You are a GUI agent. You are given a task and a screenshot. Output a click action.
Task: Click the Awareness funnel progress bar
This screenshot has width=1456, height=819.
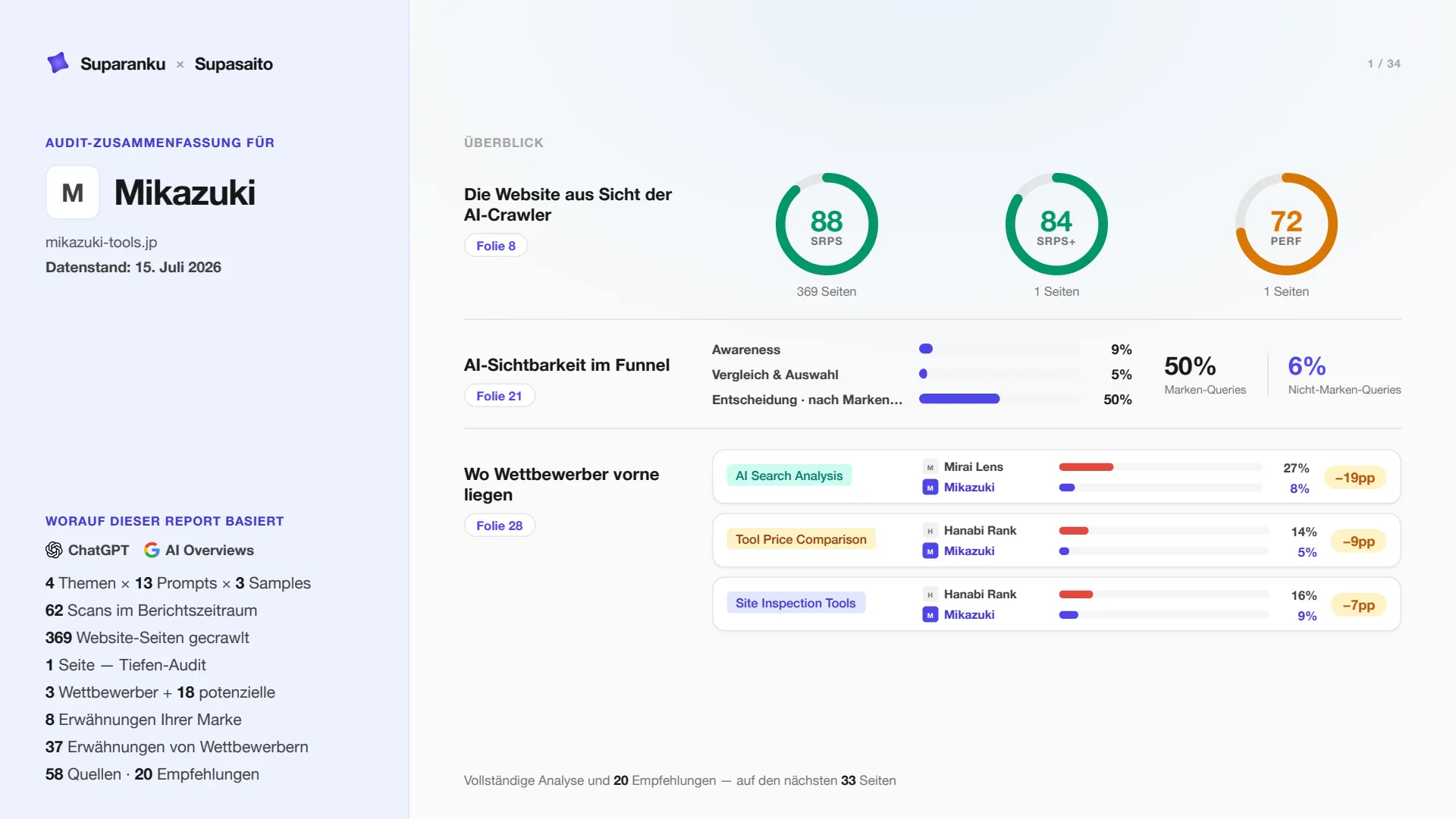coord(999,349)
